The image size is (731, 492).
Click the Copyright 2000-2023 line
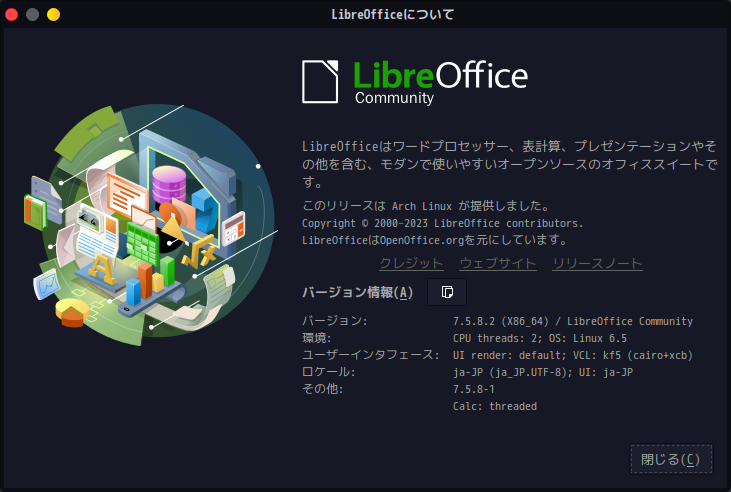click(x=442, y=223)
